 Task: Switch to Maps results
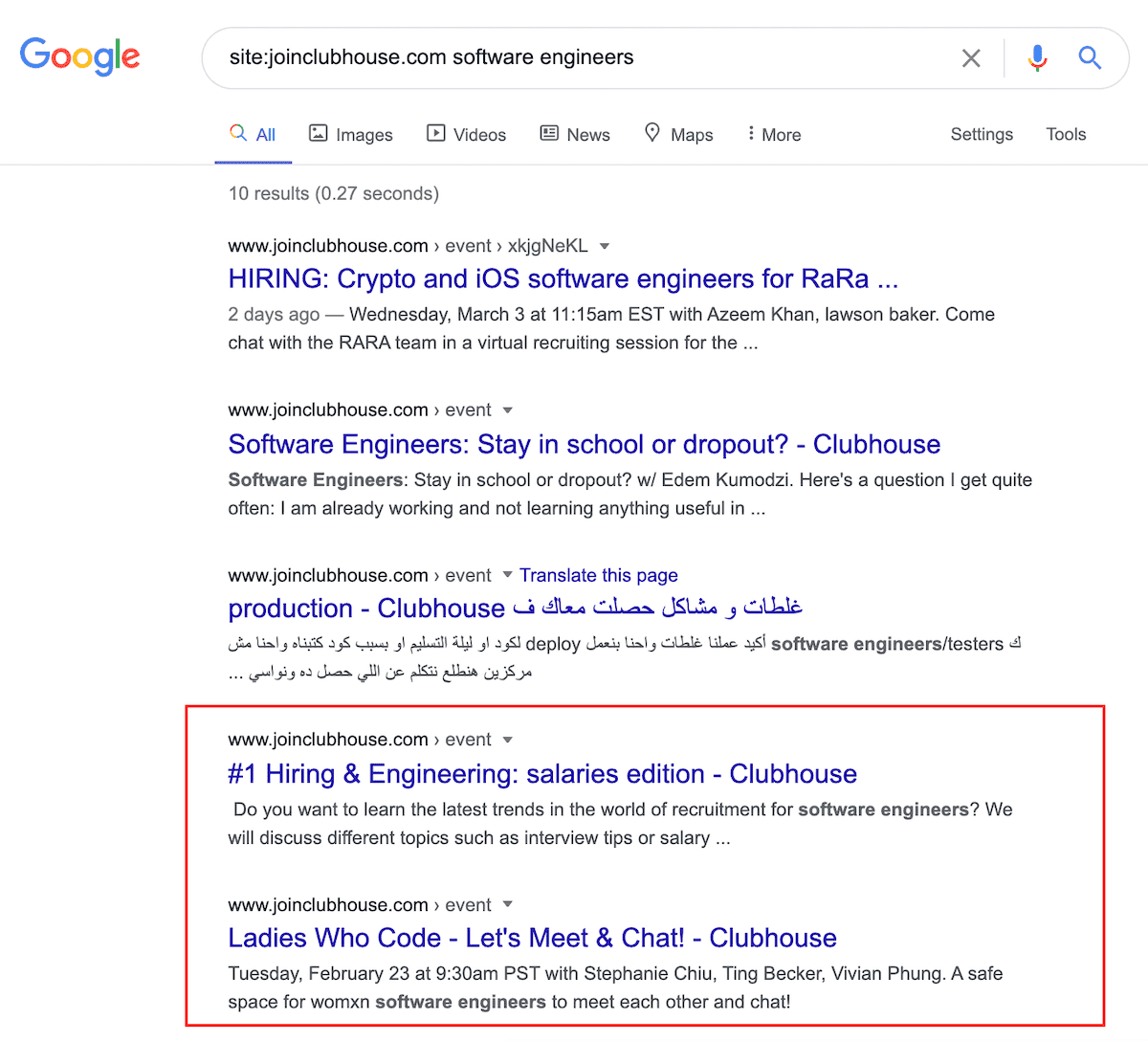[679, 135]
